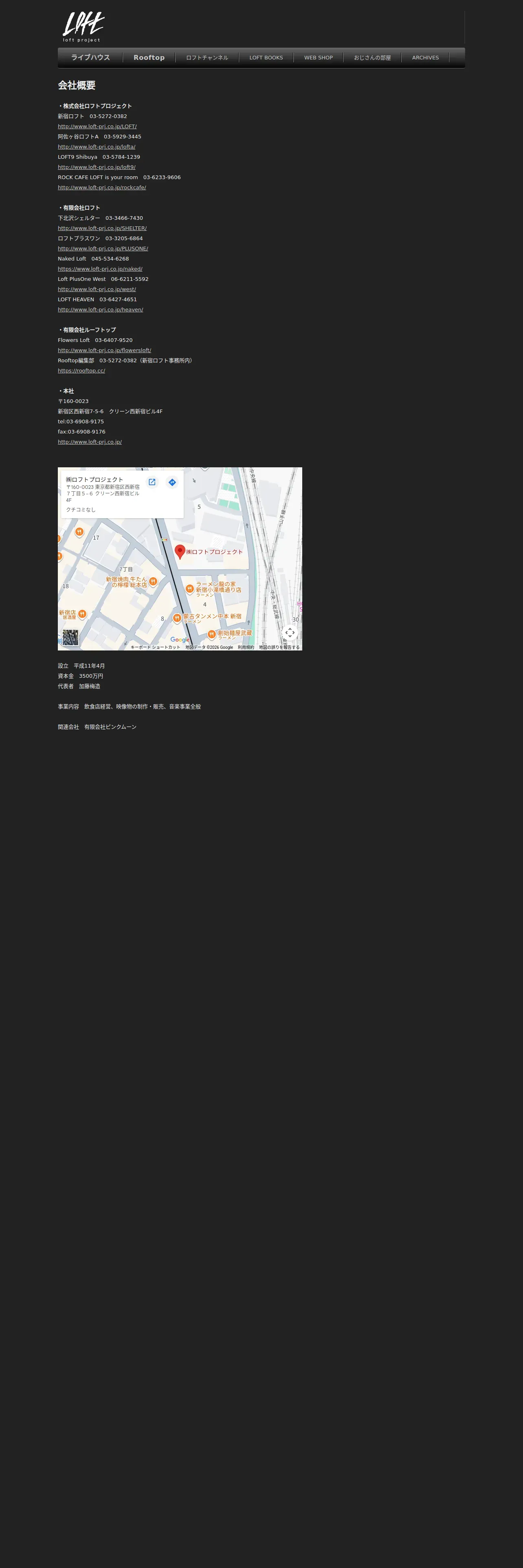Click the 会社概要 page heading
Screen dimensions: 523x1568
77,85
